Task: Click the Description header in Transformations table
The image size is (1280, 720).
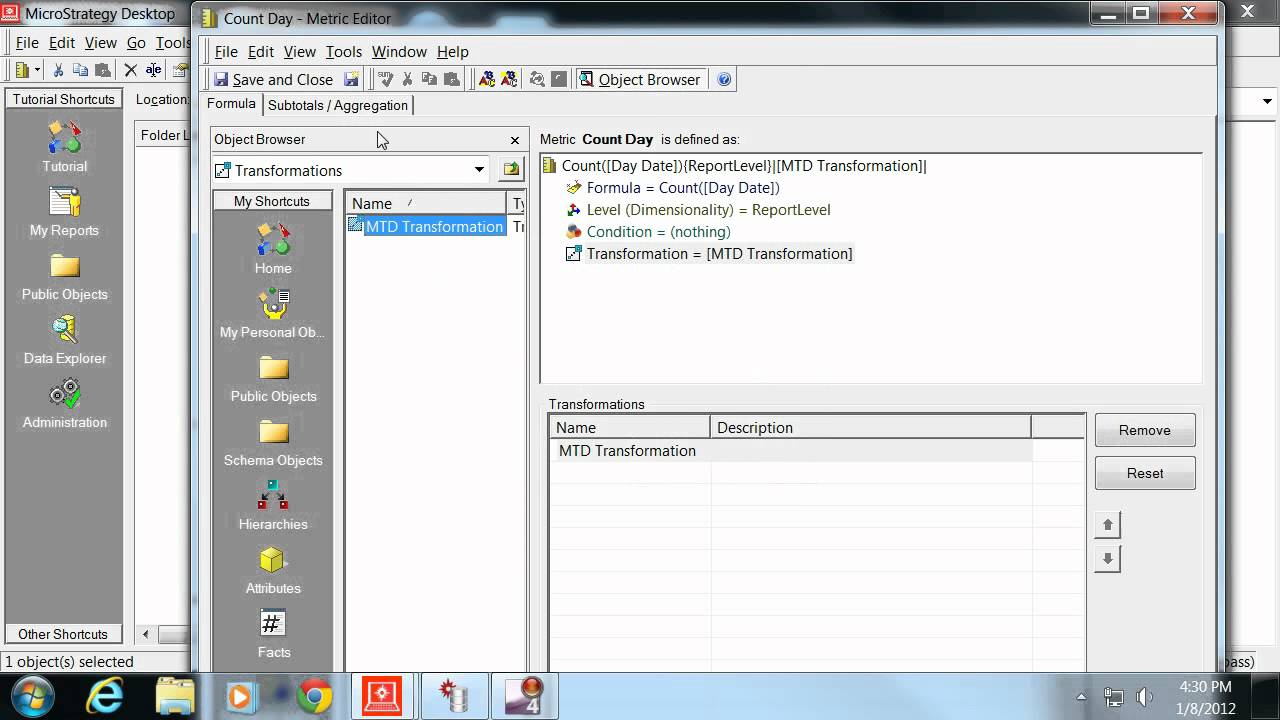Action: pyautogui.click(x=870, y=428)
